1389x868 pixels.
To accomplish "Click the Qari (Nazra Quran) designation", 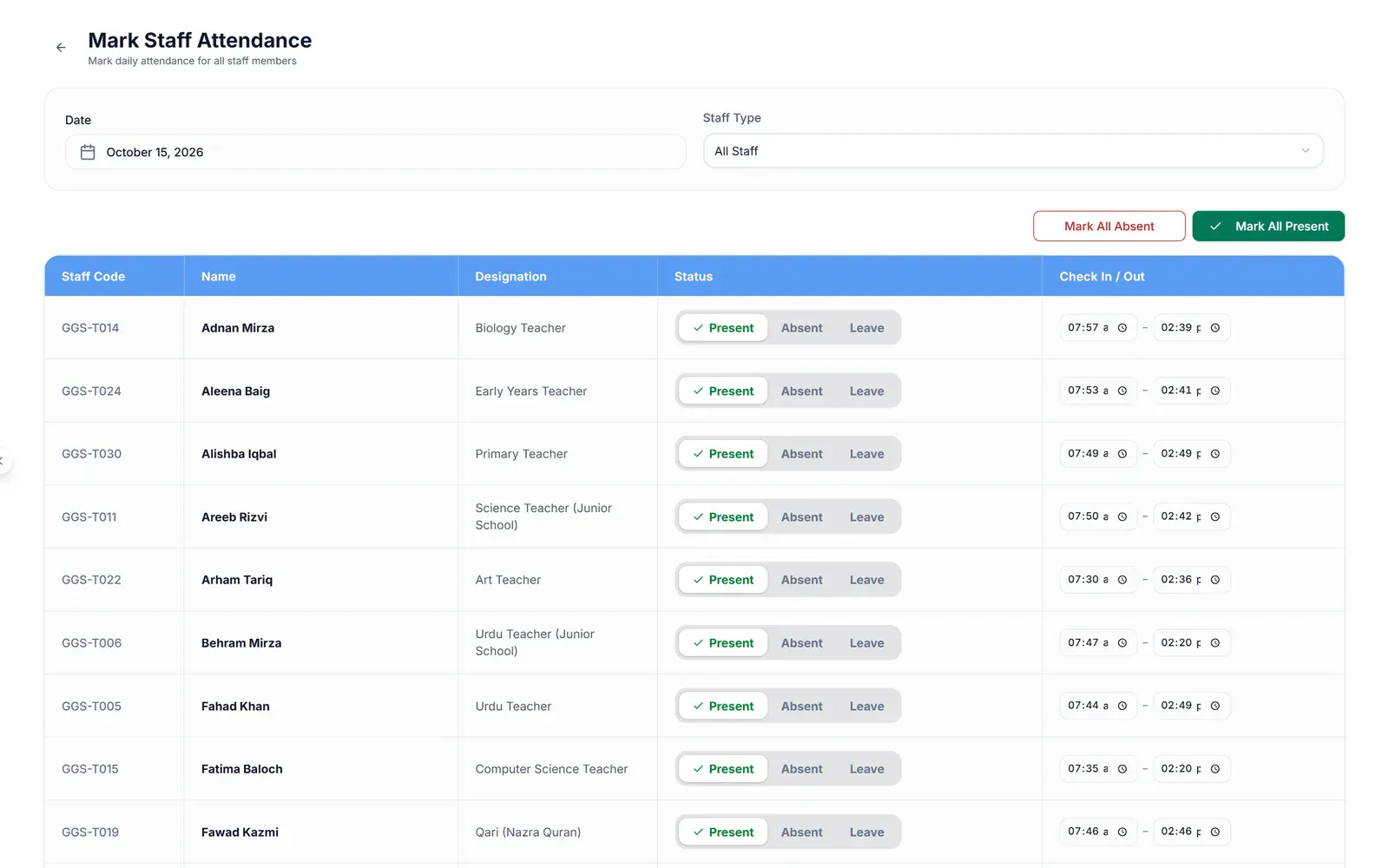I will tap(528, 832).
